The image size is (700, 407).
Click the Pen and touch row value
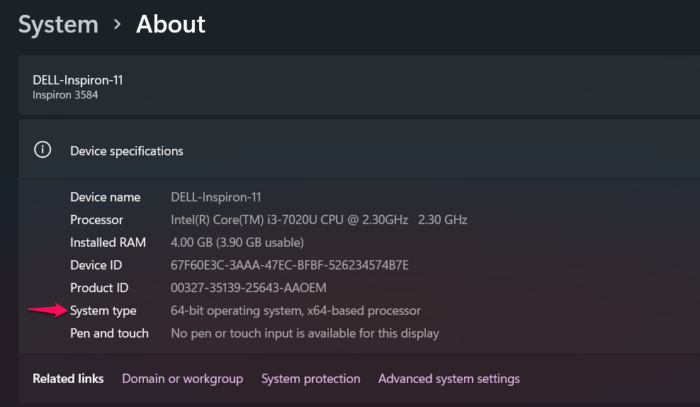(305, 334)
